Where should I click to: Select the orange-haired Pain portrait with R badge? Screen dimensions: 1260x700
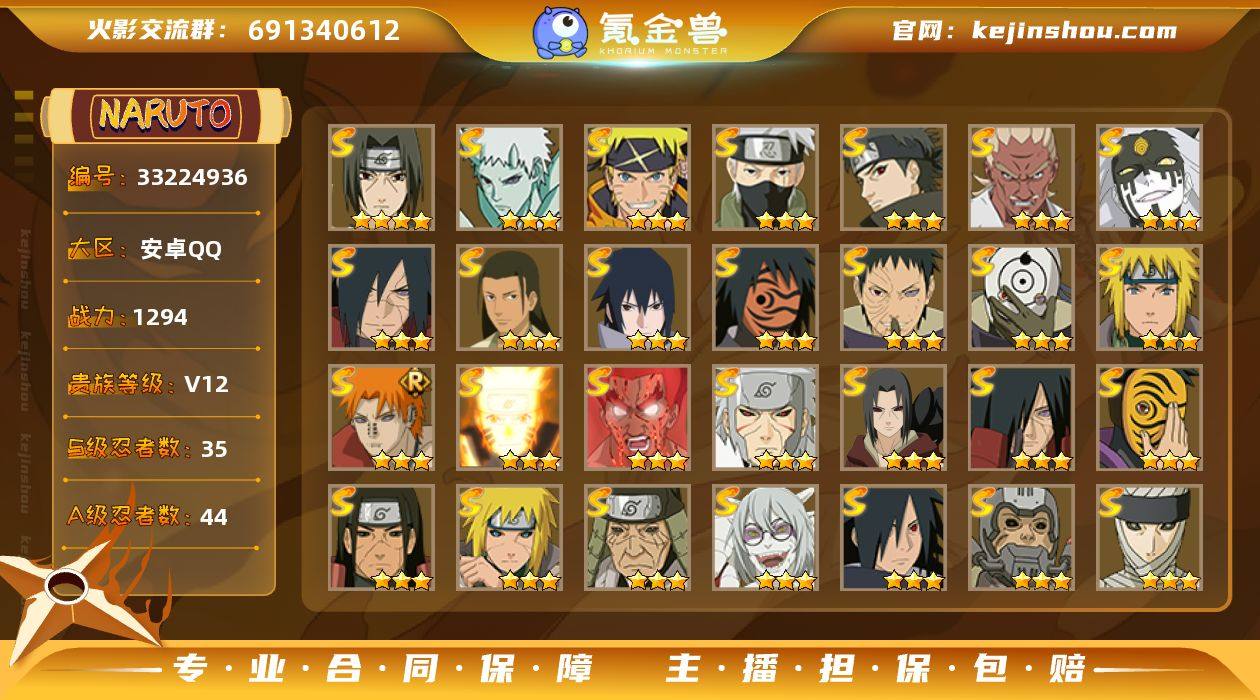[x=381, y=418]
